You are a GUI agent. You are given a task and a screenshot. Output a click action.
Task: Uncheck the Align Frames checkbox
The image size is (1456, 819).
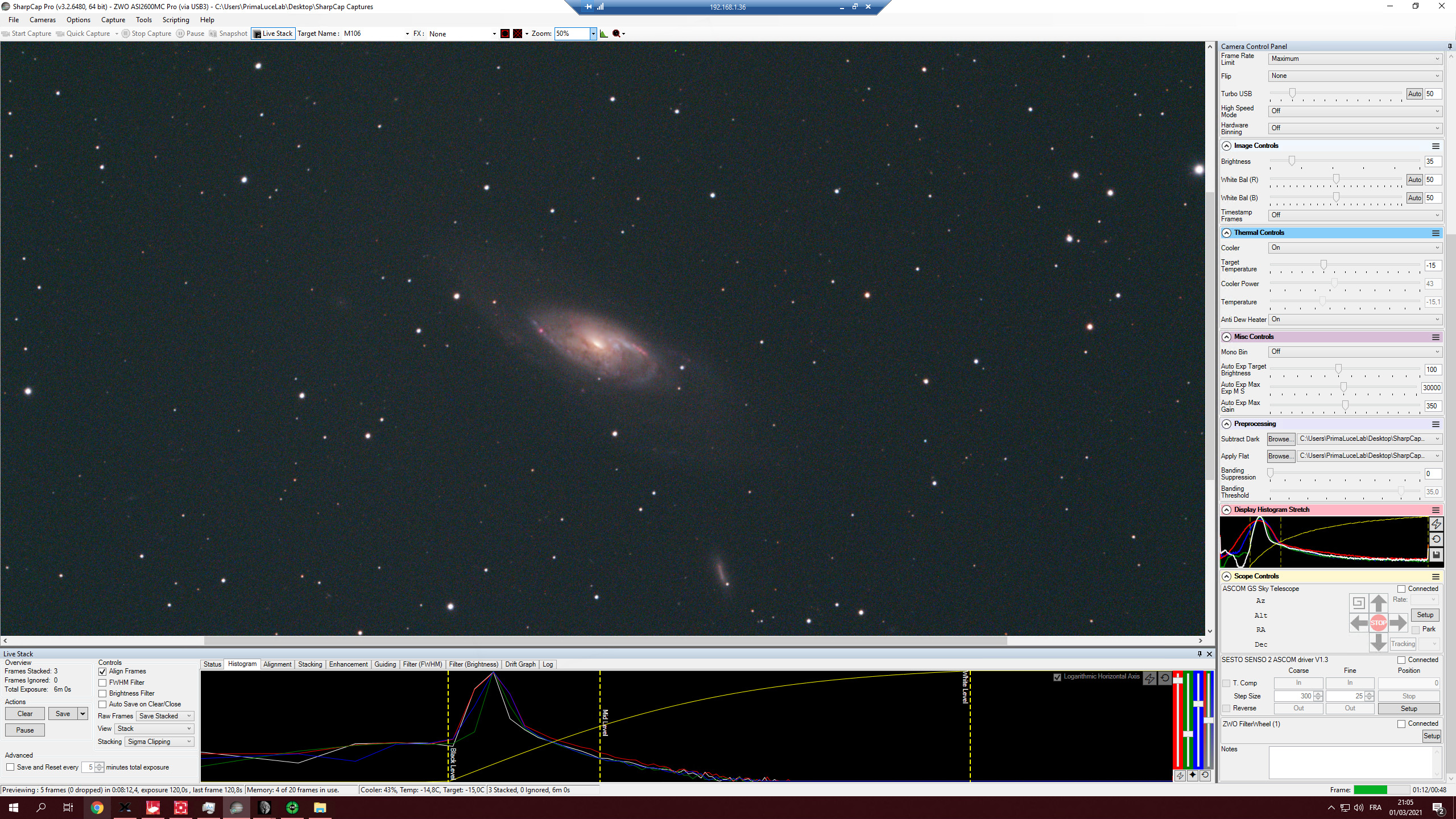point(102,672)
